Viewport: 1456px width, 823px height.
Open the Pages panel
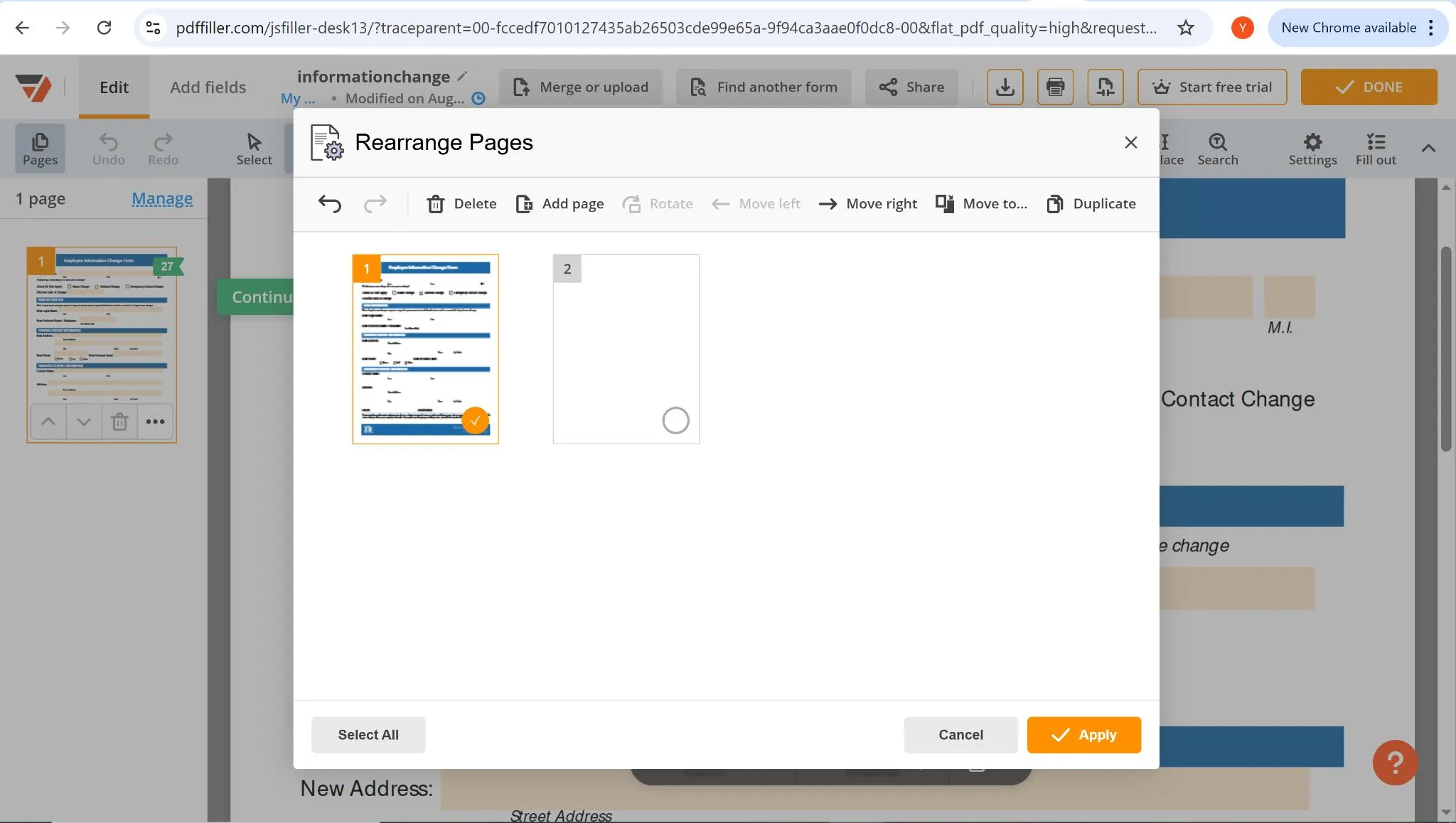(x=40, y=148)
